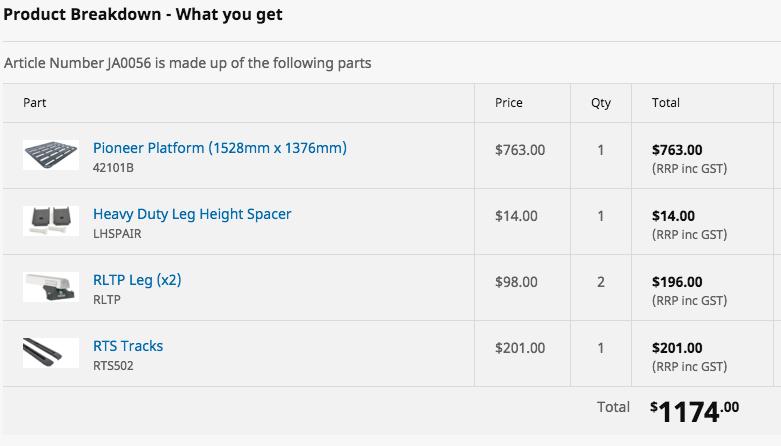Click the quantity 2 for RLTP Leg
Image resolution: width=781 pixels, height=446 pixels.
(x=601, y=282)
